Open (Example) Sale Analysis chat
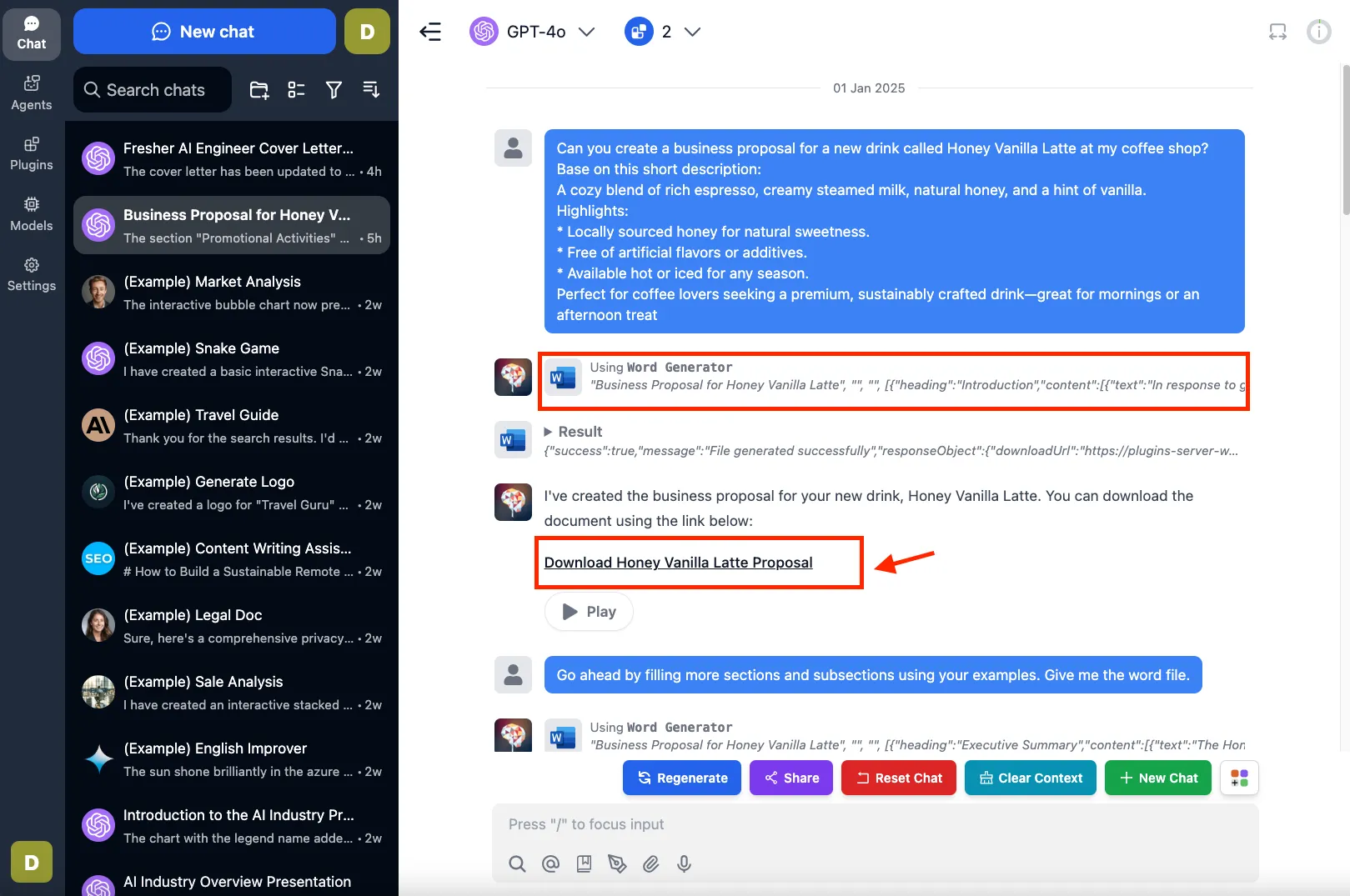Image resolution: width=1350 pixels, height=896 pixels. tap(232, 692)
